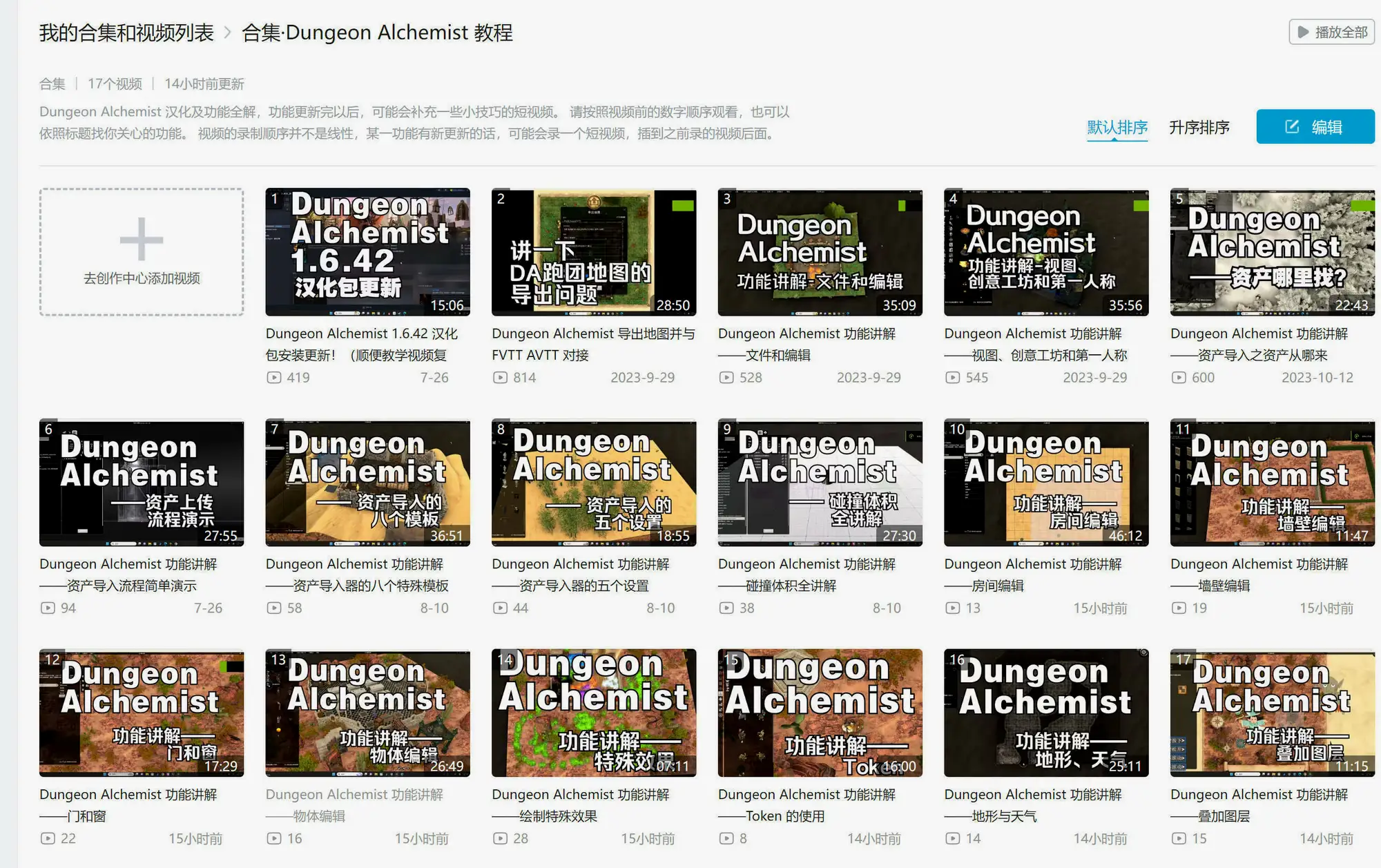The image size is (1381, 868).
Task: Open video 10 thumbnail 房间编辑
Action: tap(1046, 483)
